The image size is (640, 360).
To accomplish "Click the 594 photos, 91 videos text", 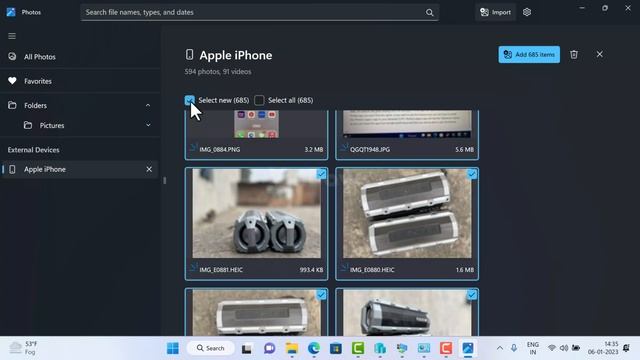I will coord(218,71).
